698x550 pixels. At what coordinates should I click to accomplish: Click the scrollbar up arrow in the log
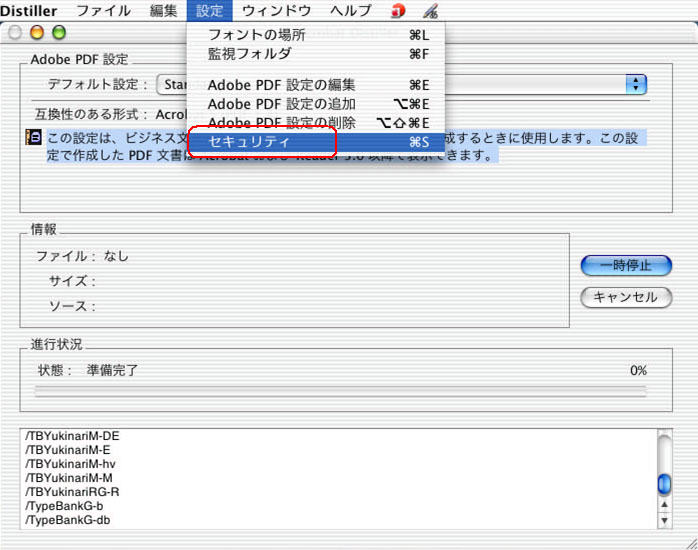664,505
